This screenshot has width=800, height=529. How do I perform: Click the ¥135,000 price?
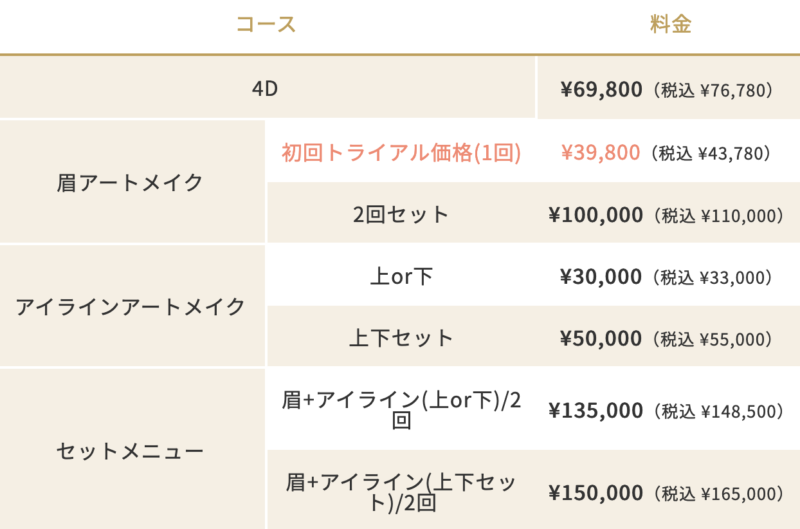(x=595, y=410)
